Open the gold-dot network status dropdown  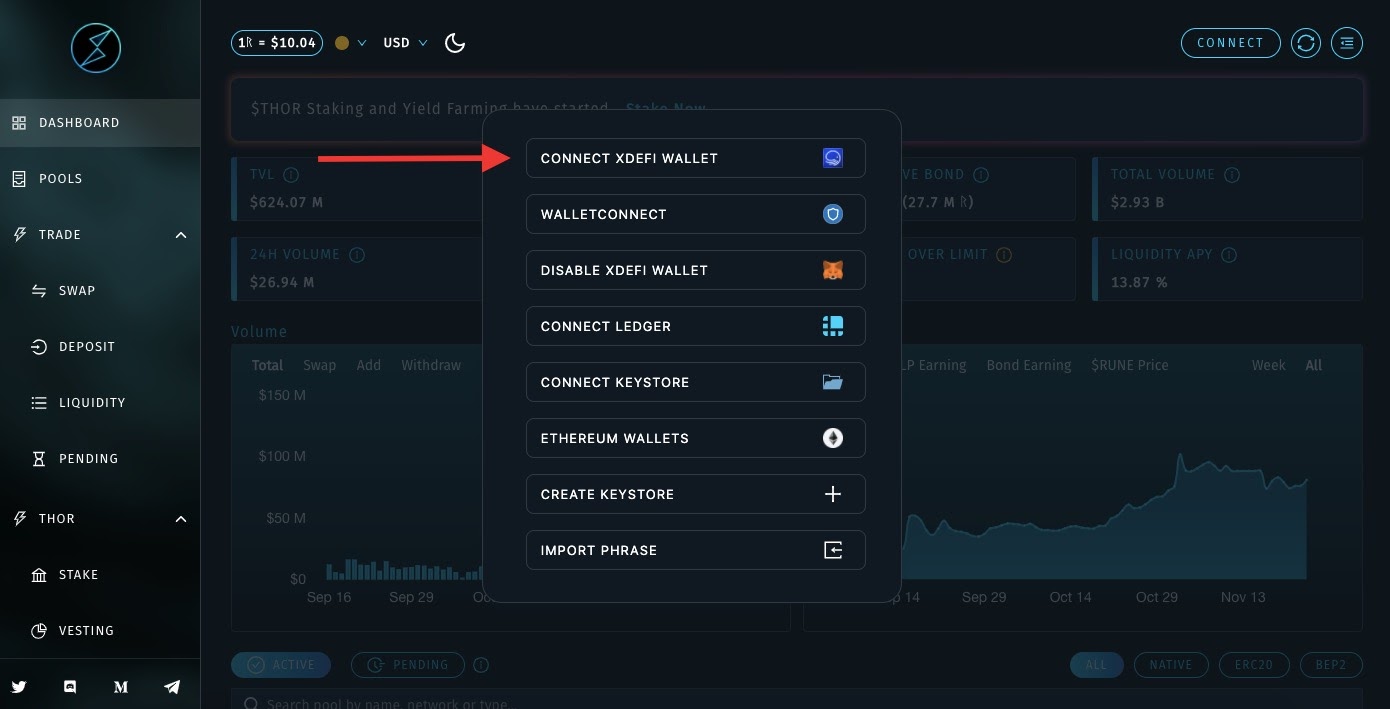(x=351, y=43)
